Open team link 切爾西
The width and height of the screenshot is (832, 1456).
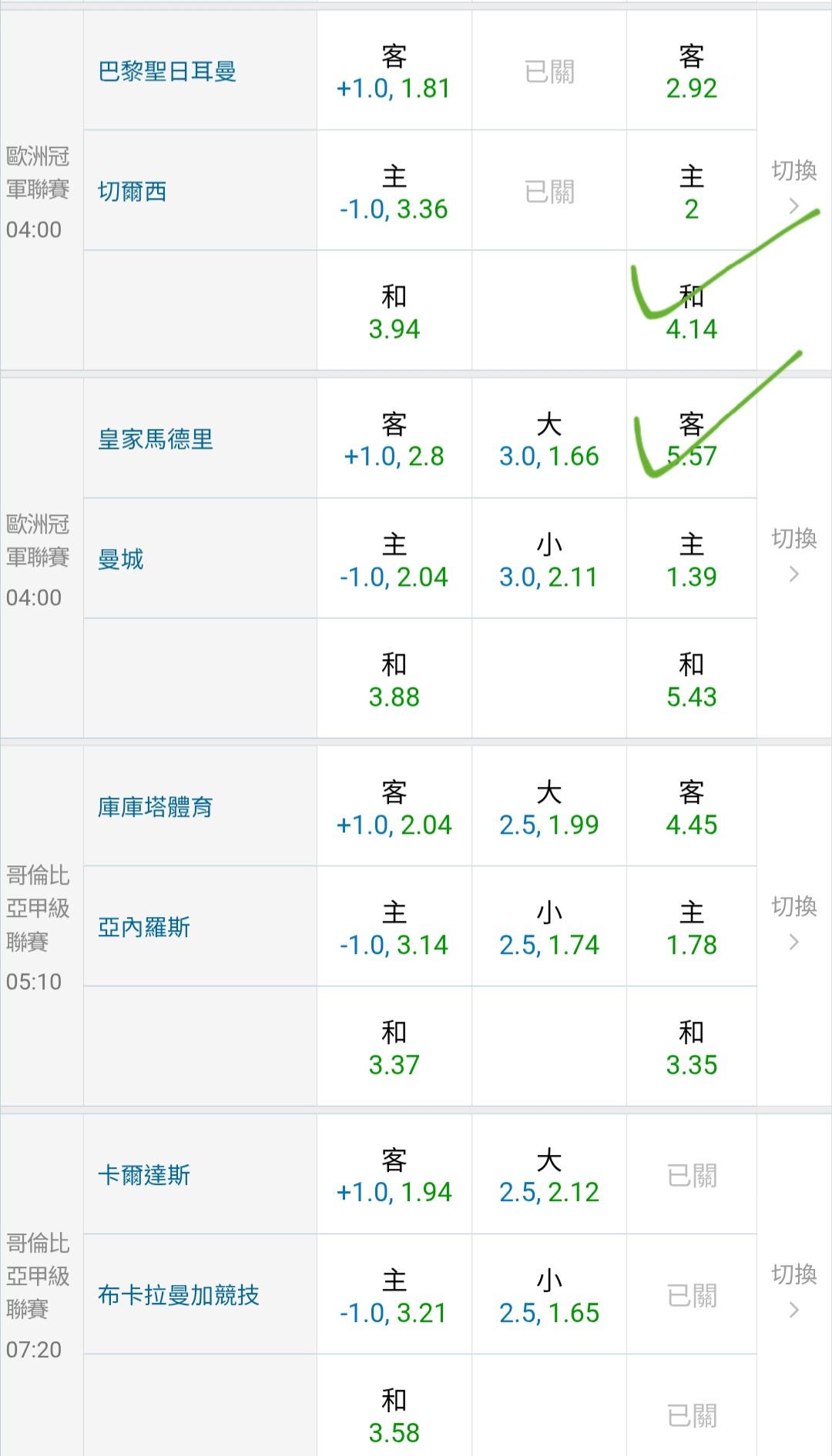pos(133,191)
